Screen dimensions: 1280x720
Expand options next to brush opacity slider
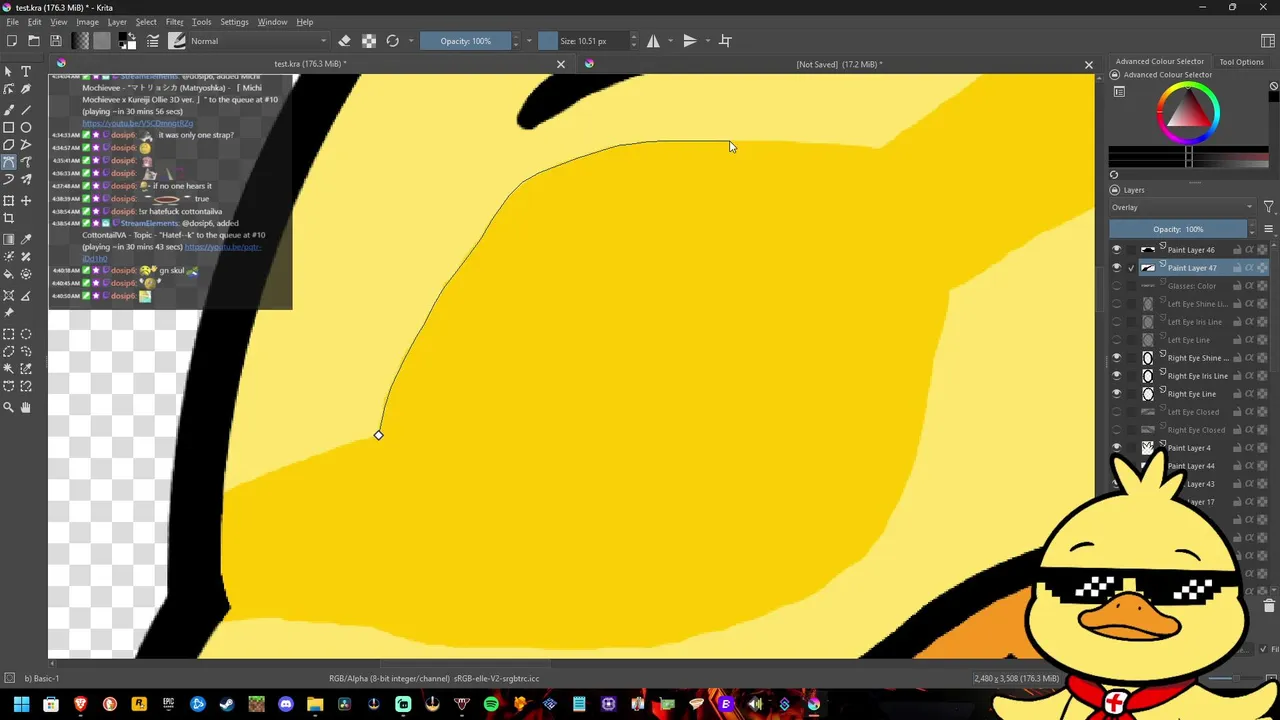pyautogui.click(x=529, y=41)
